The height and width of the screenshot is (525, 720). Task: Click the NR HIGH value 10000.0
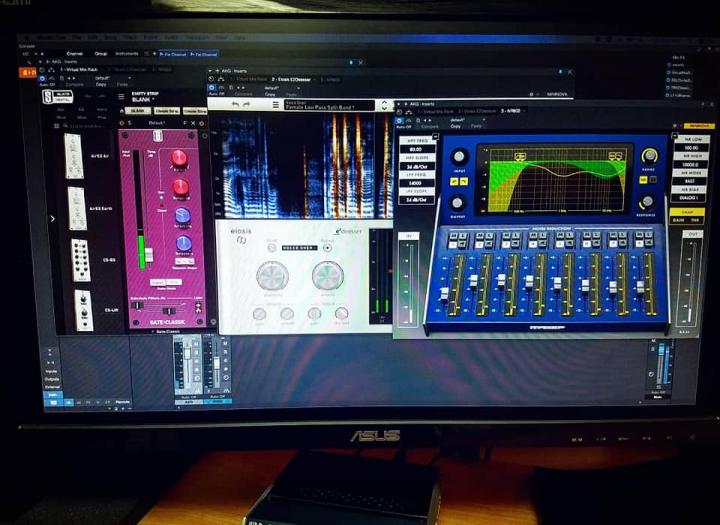691,164
